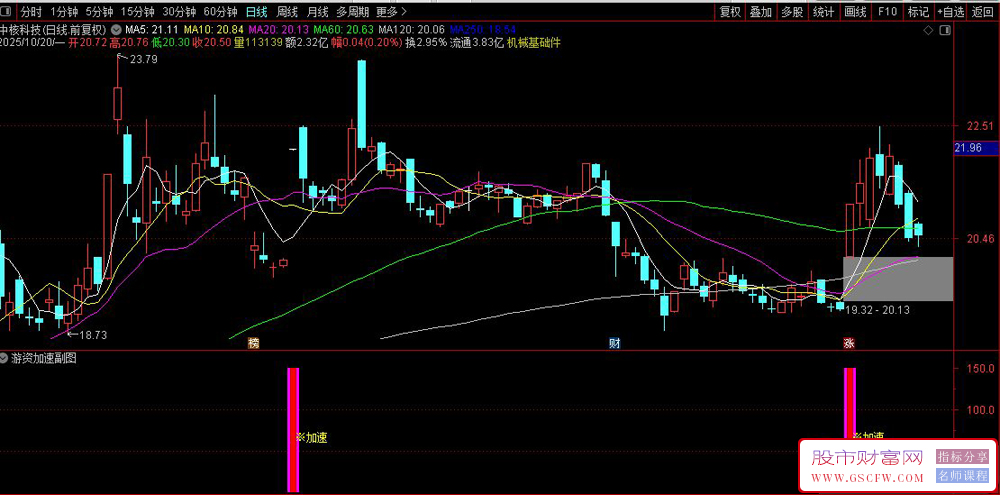The width and height of the screenshot is (1000, 495).
Task: Click the 开20.72 open price value
Action: [87, 43]
